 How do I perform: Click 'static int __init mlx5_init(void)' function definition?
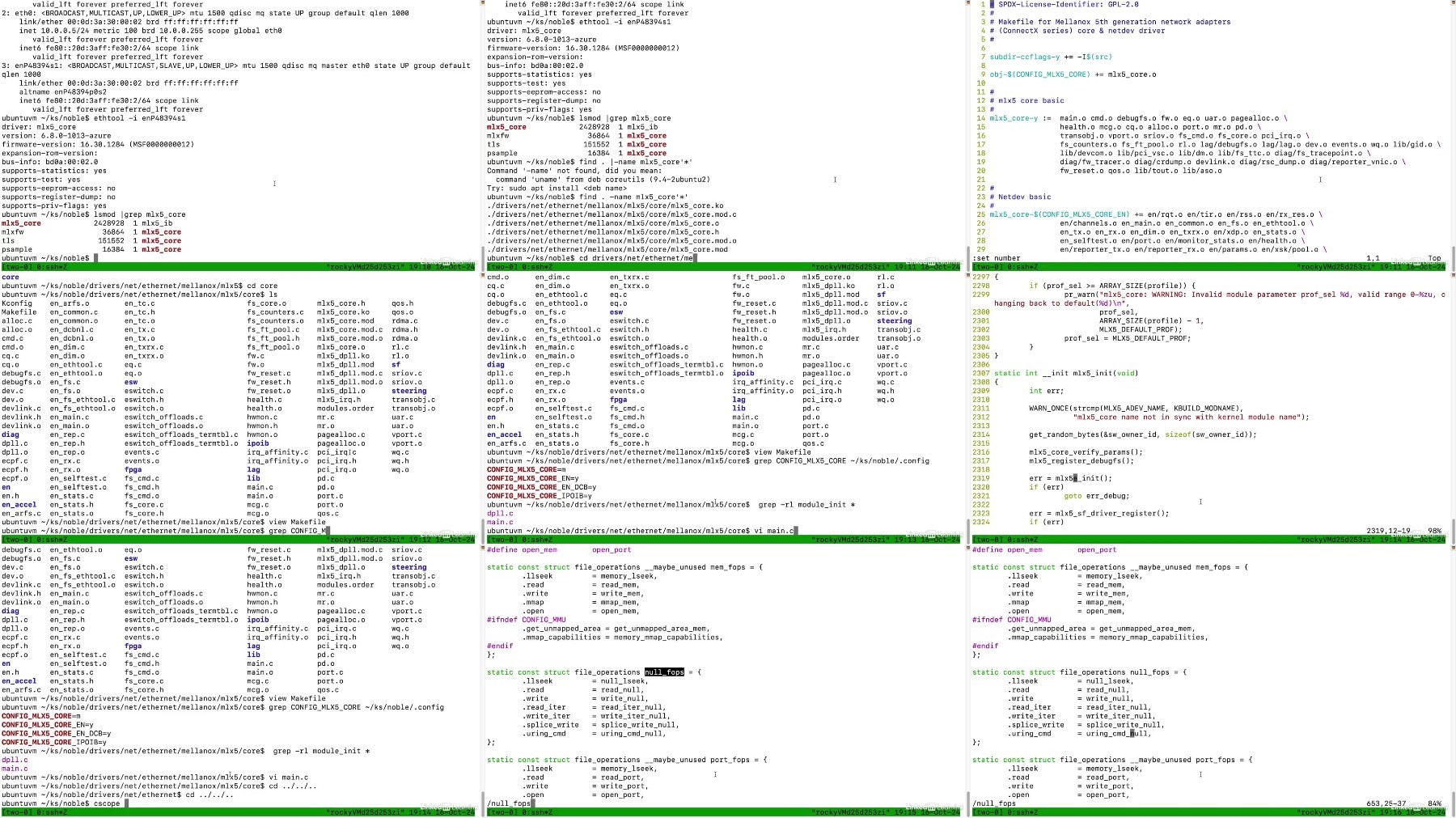1065,373
